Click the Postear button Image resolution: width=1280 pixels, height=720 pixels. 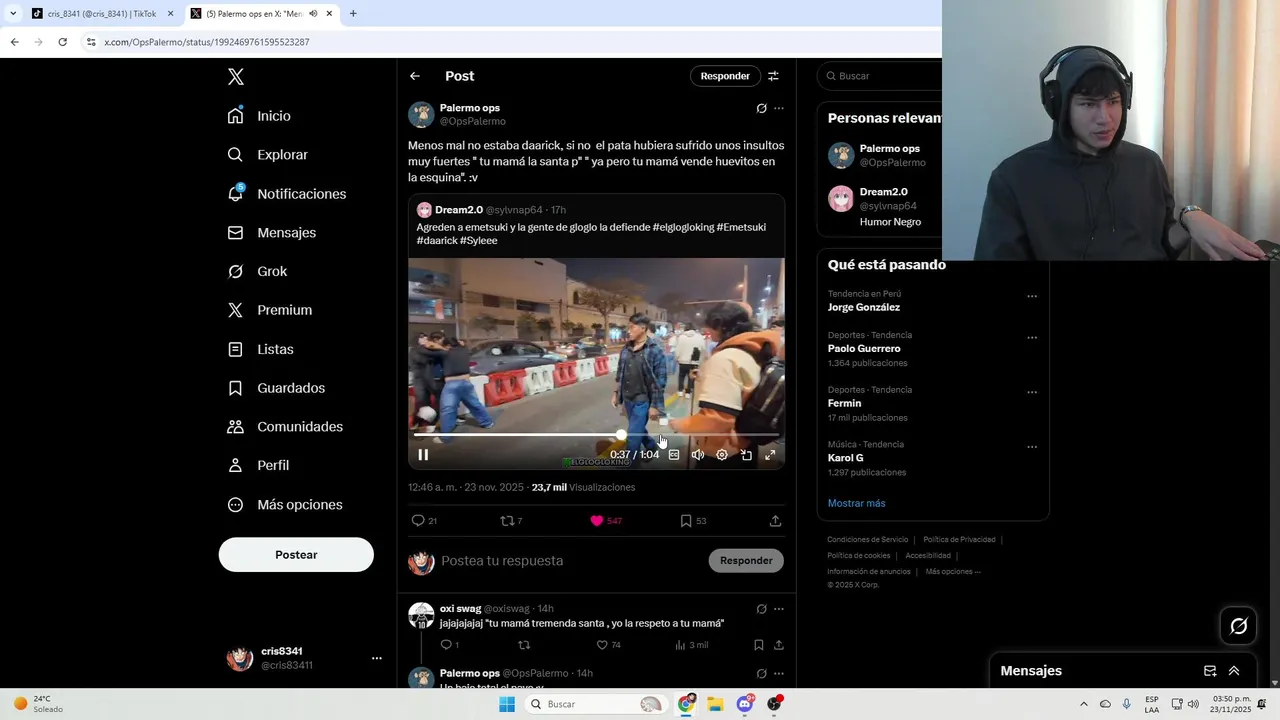296,555
